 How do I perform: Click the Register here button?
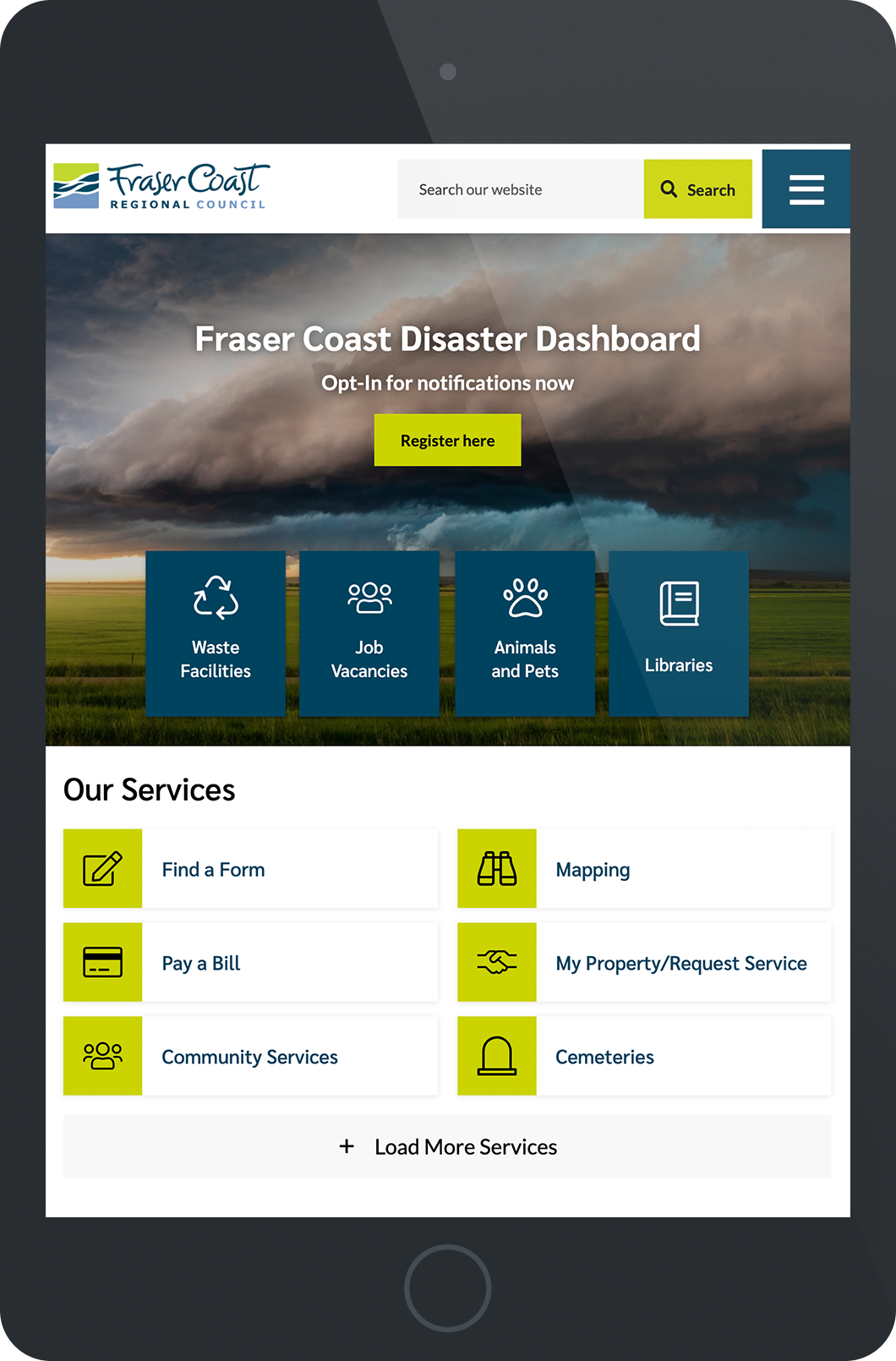[447, 440]
